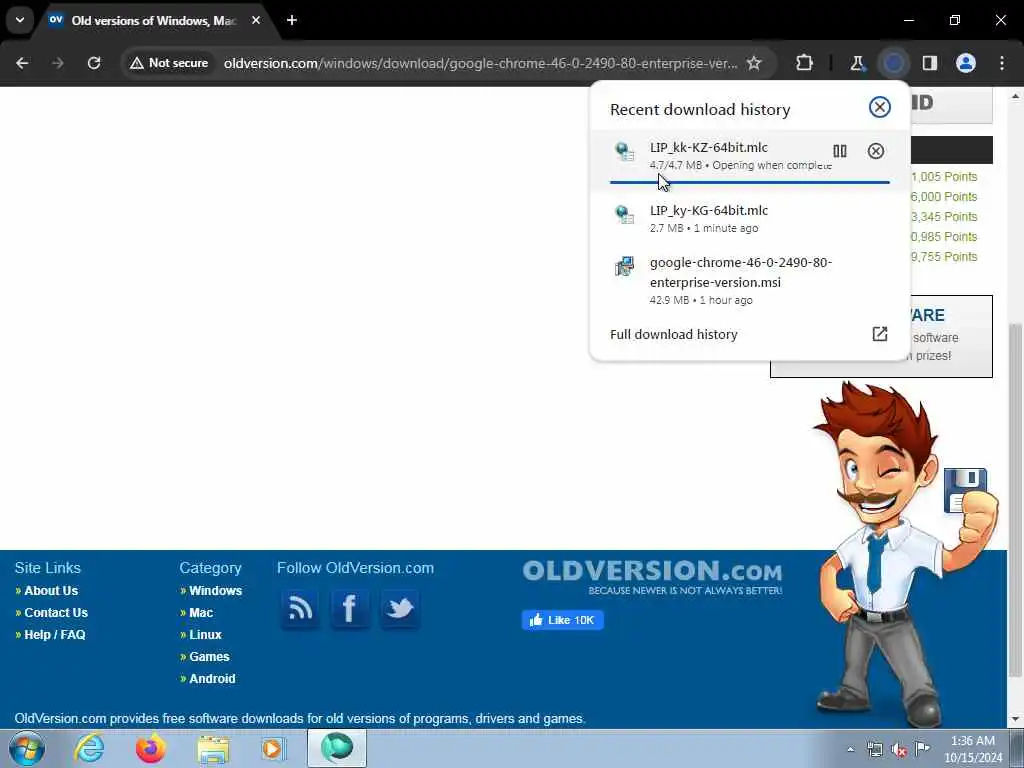The height and width of the screenshot is (768, 1024).
Task: Close the Old versions of Windows tab
Action: pyautogui.click(x=256, y=20)
